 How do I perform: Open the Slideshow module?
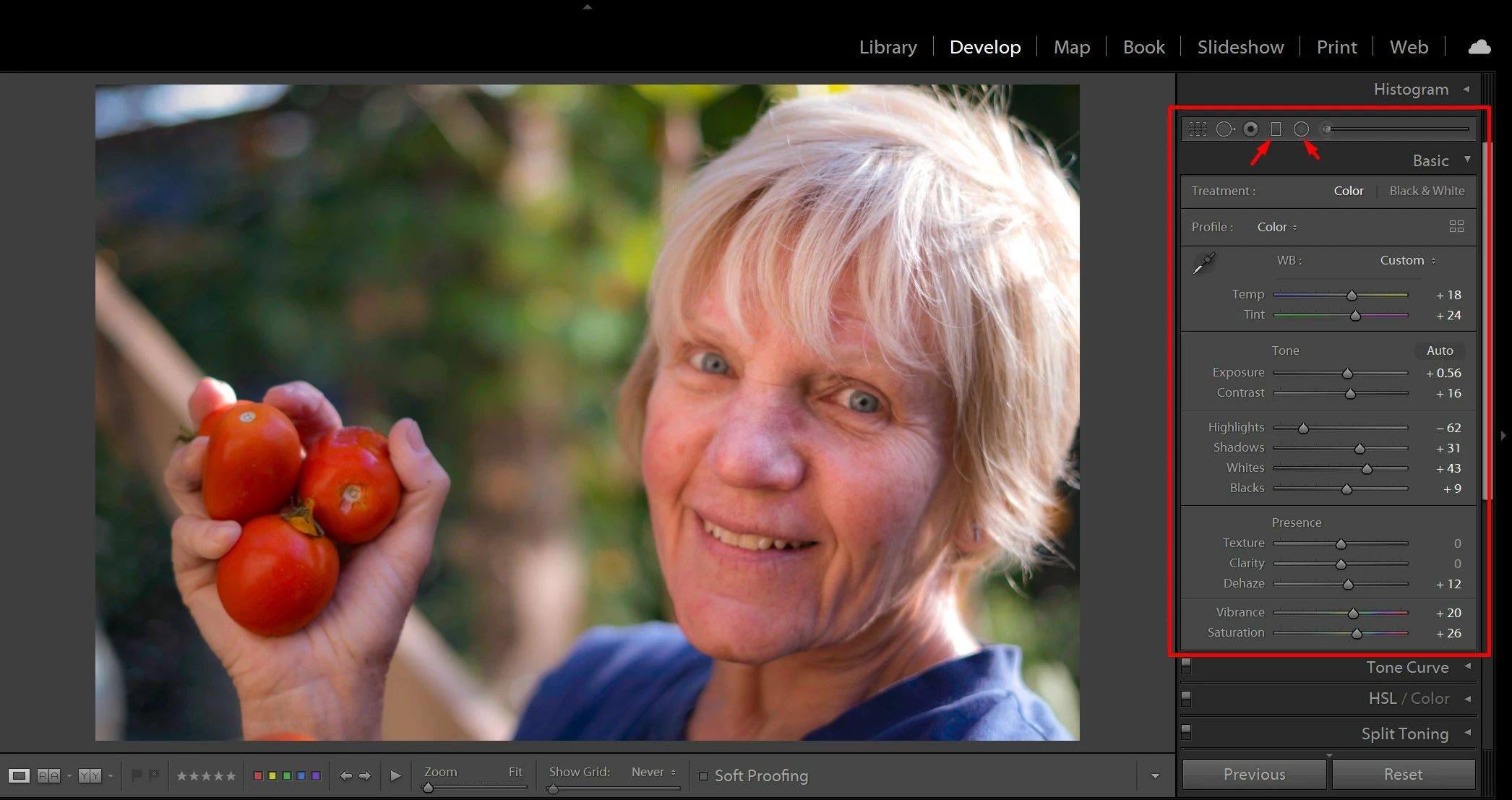tap(1240, 47)
